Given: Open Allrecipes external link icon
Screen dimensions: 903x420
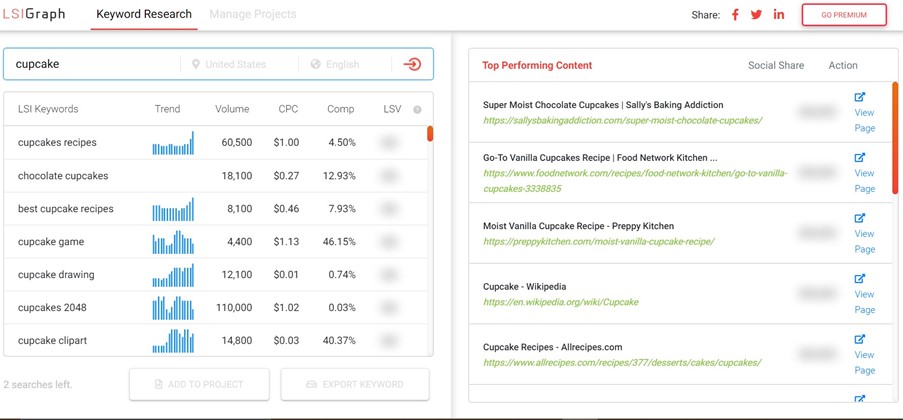Looking at the screenshot, I should coord(860,340).
